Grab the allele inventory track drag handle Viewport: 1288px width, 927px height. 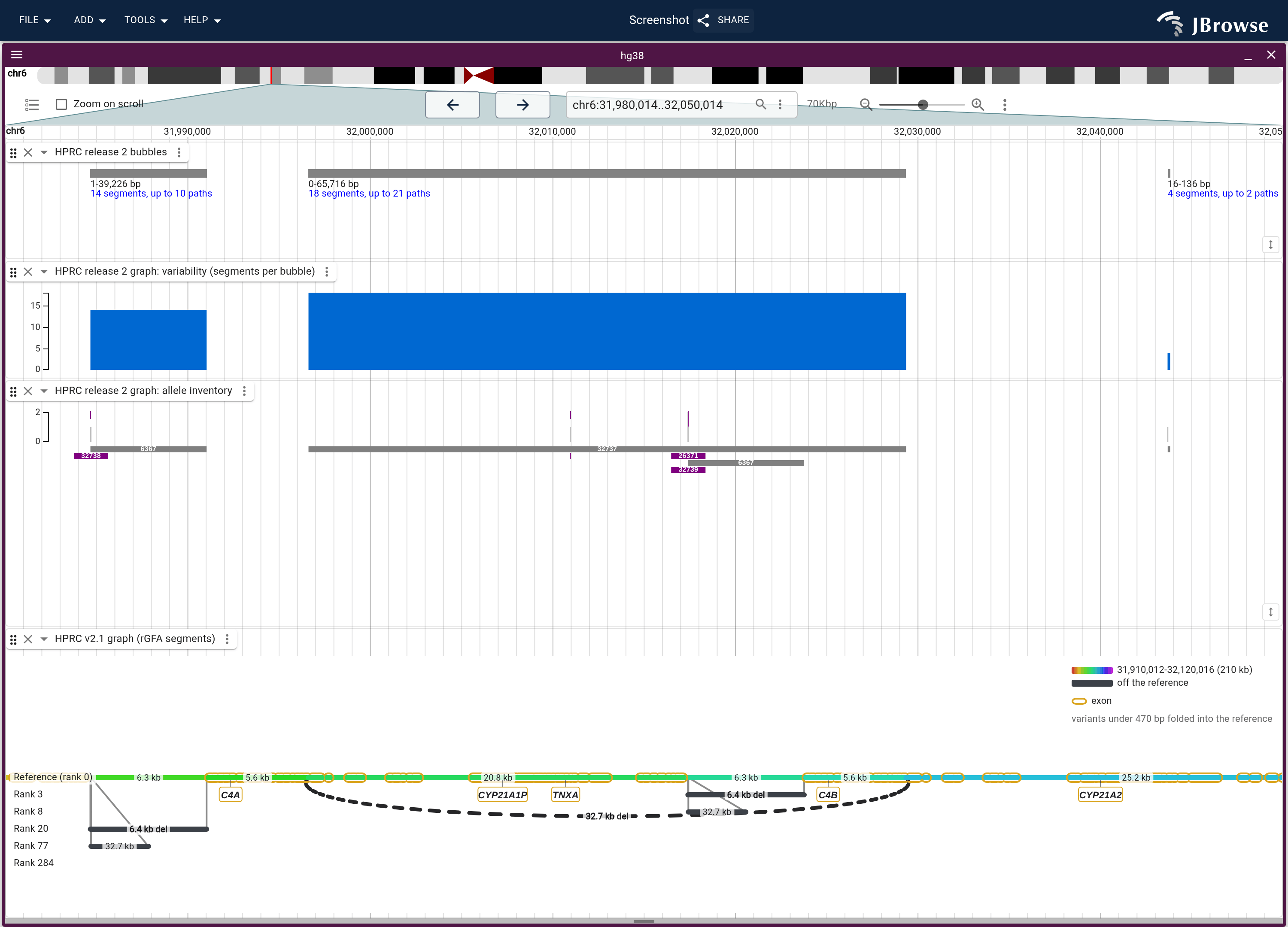(x=13, y=391)
